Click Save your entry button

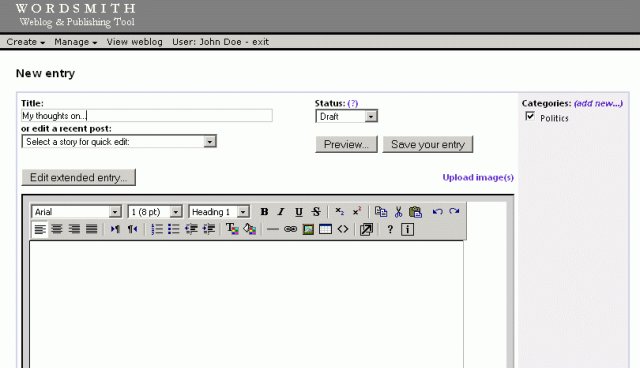point(428,144)
